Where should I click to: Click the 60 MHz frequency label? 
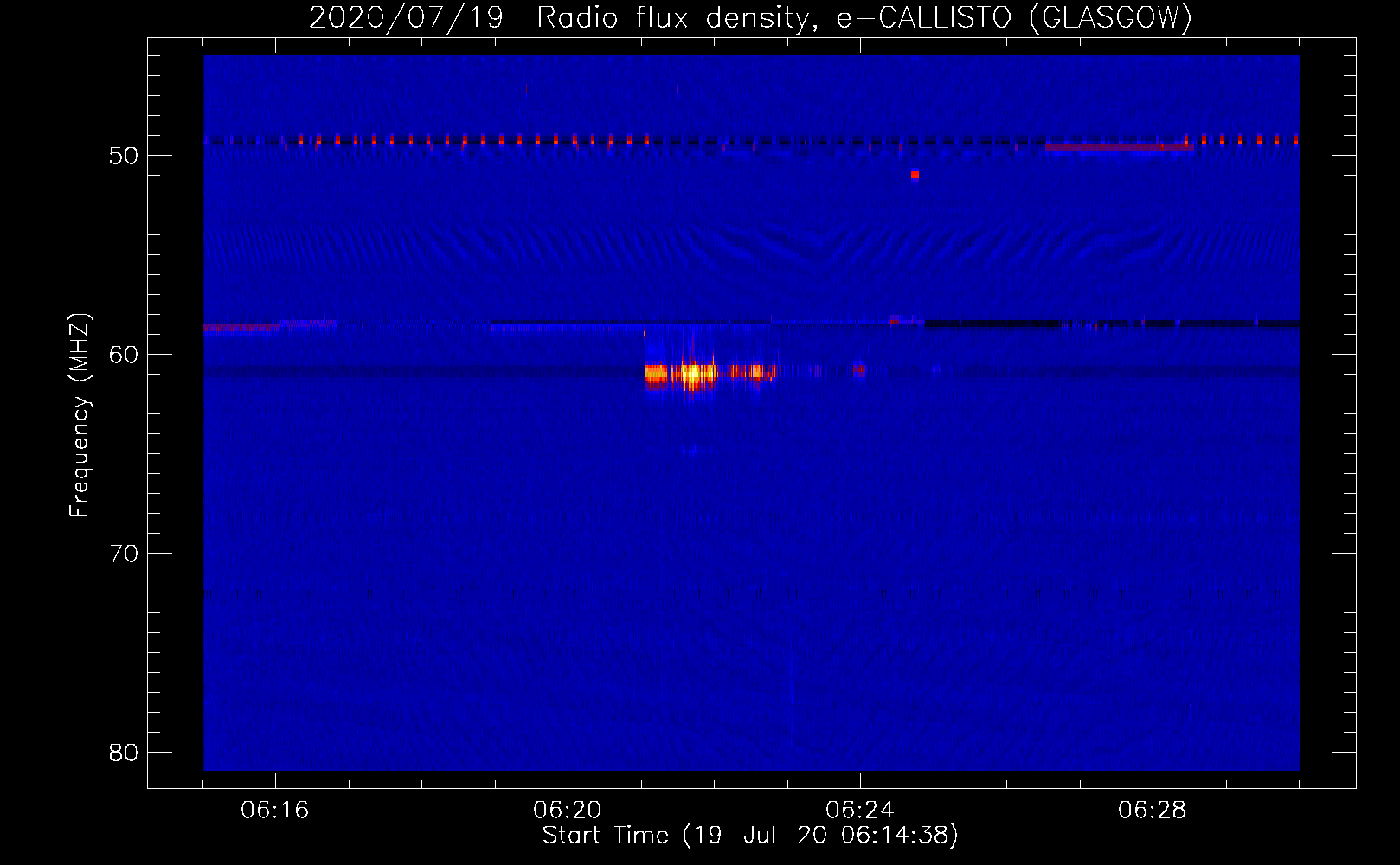coord(124,355)
